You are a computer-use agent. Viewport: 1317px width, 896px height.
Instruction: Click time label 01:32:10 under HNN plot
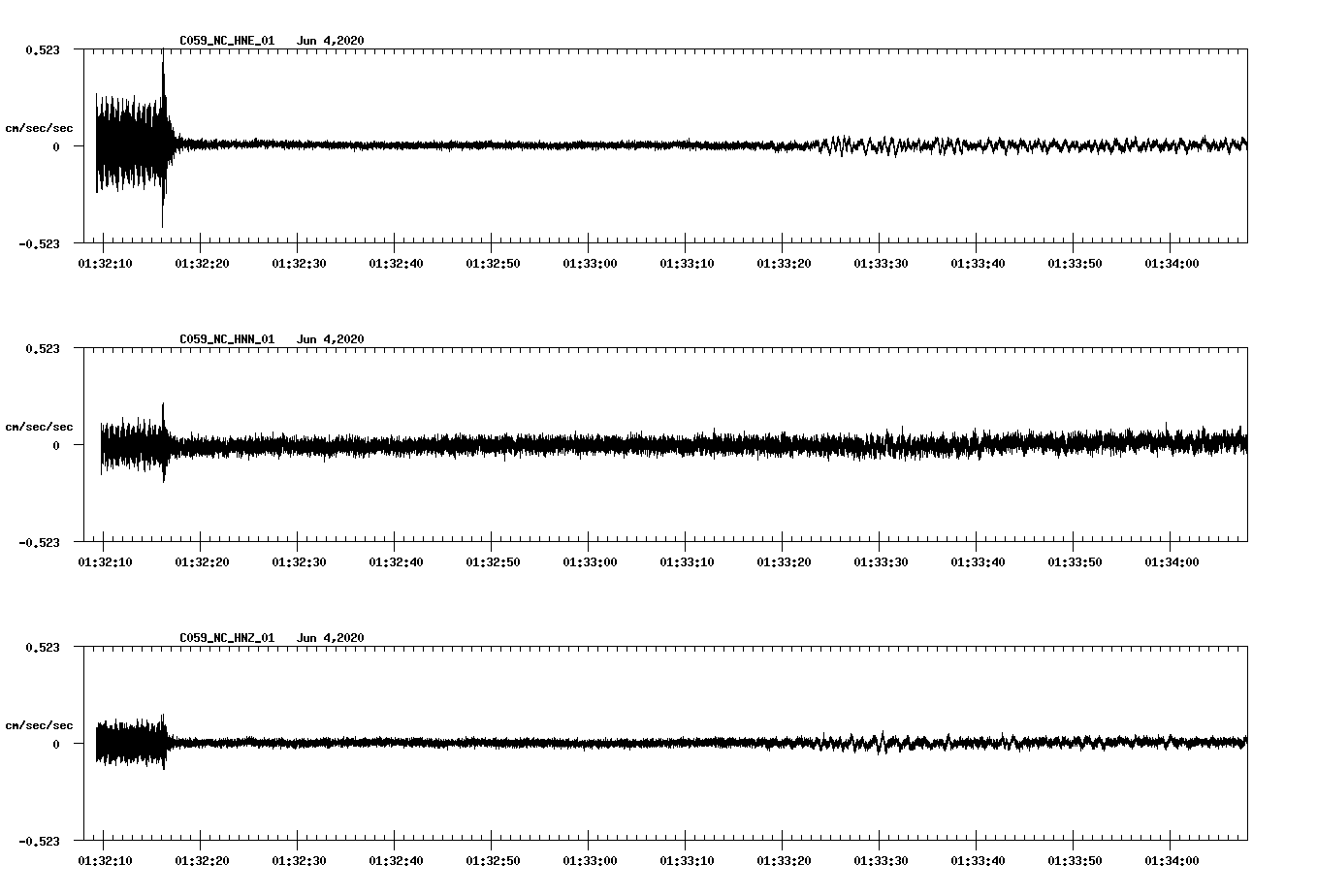(105, 562)
